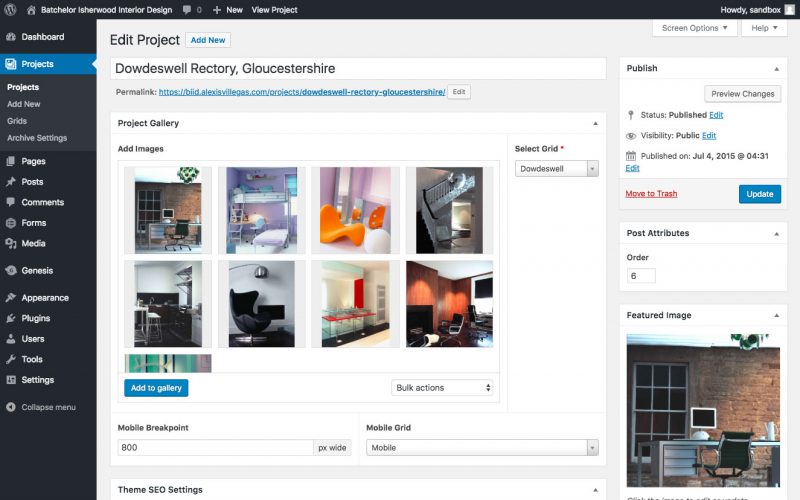800x500 pixels.
Task: Click the Settings sidebar icon
Action: [11, 380]
